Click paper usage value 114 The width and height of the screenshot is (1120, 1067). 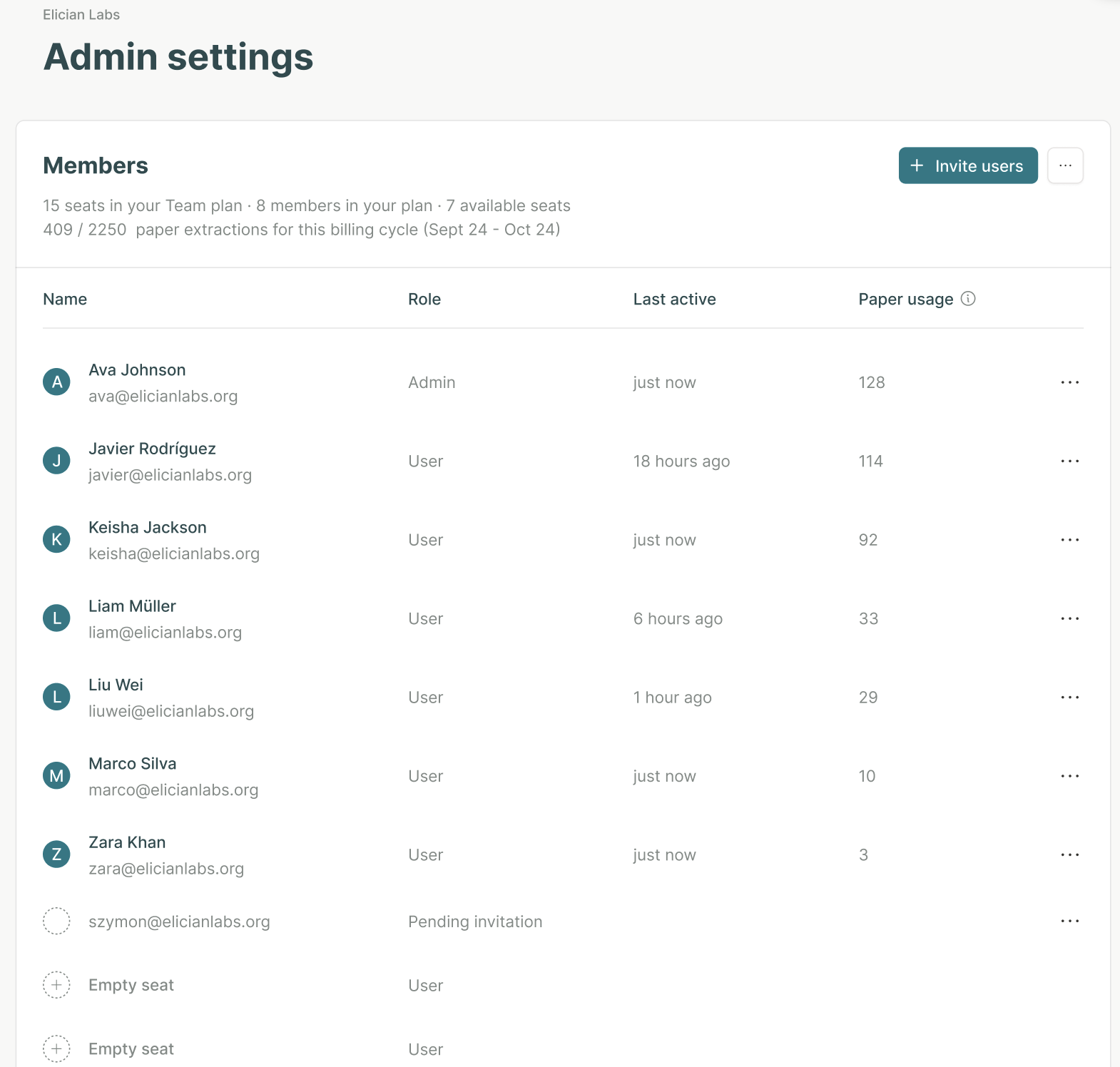pyautogui.click(x=871, y=461)
